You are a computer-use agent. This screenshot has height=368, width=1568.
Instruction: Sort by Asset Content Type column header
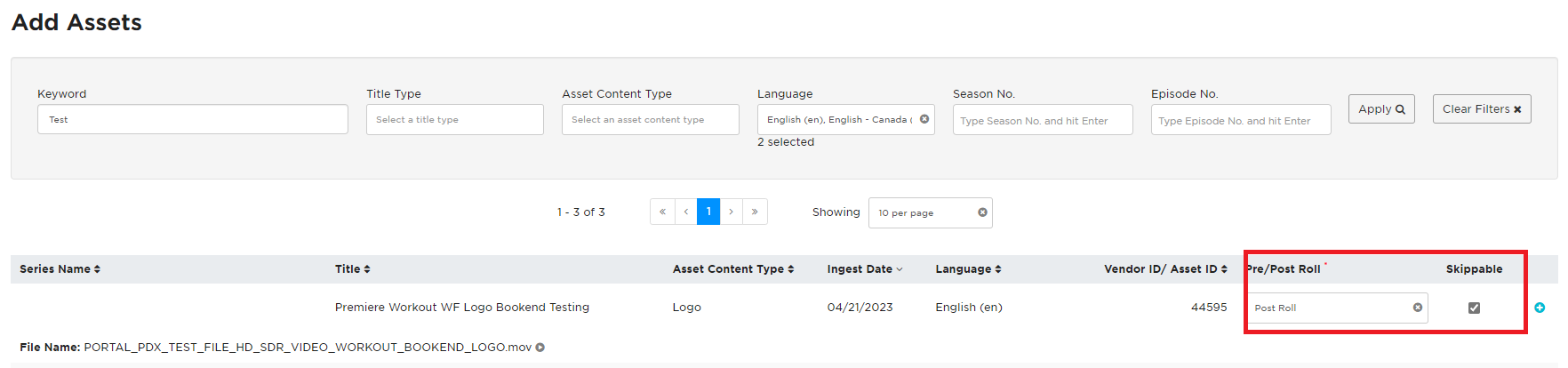[x=733, y=269]
